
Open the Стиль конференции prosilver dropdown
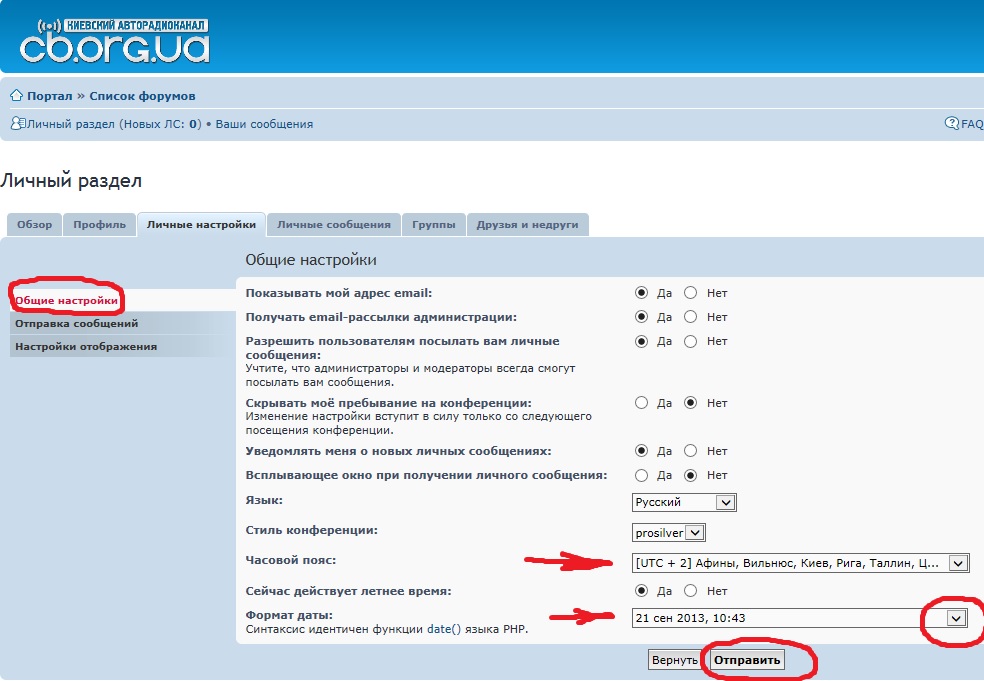pyautogui.click(x=668, y=533)
